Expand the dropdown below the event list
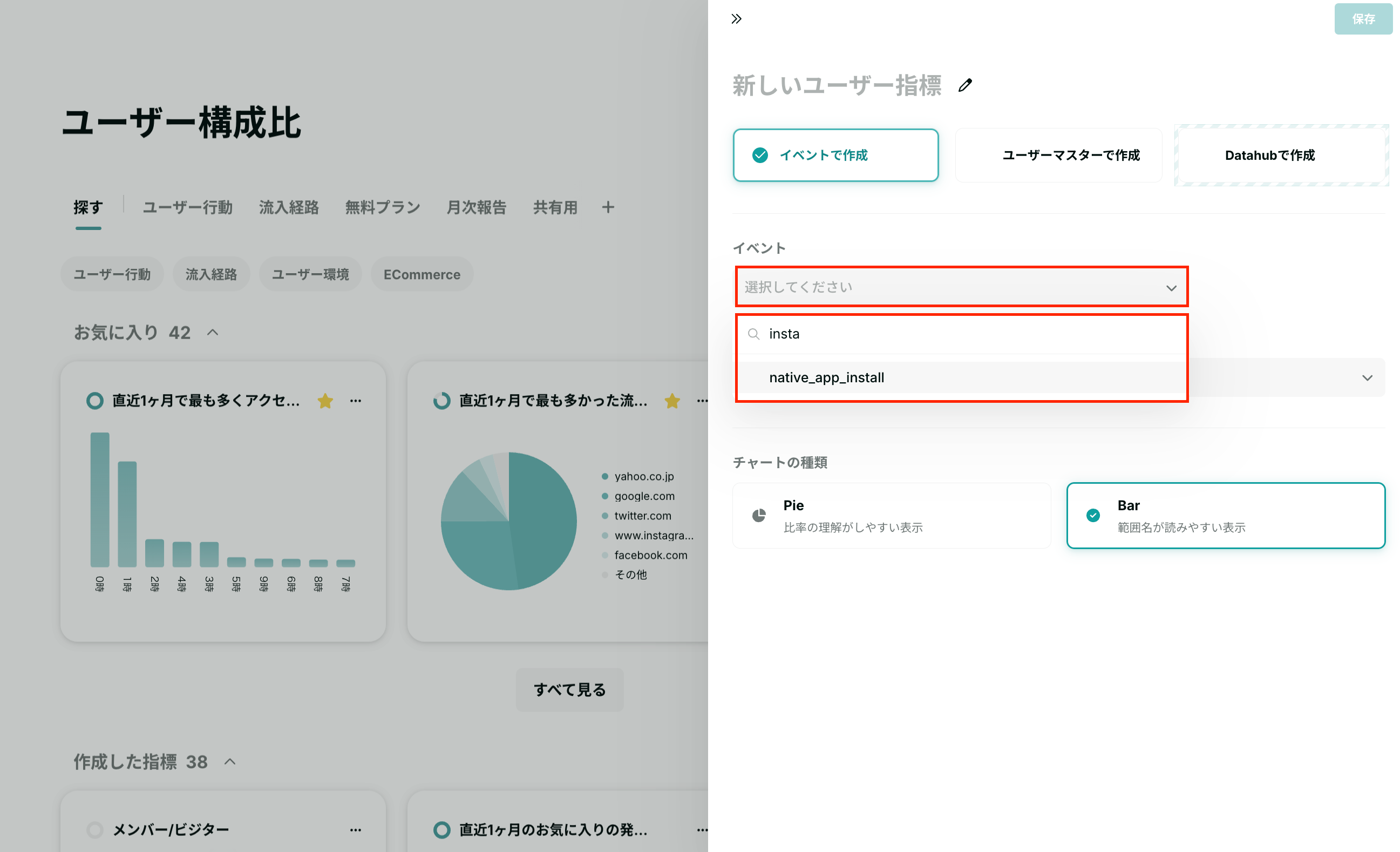The height and width of the screenshot is (852, 1400). [1367, 377]
